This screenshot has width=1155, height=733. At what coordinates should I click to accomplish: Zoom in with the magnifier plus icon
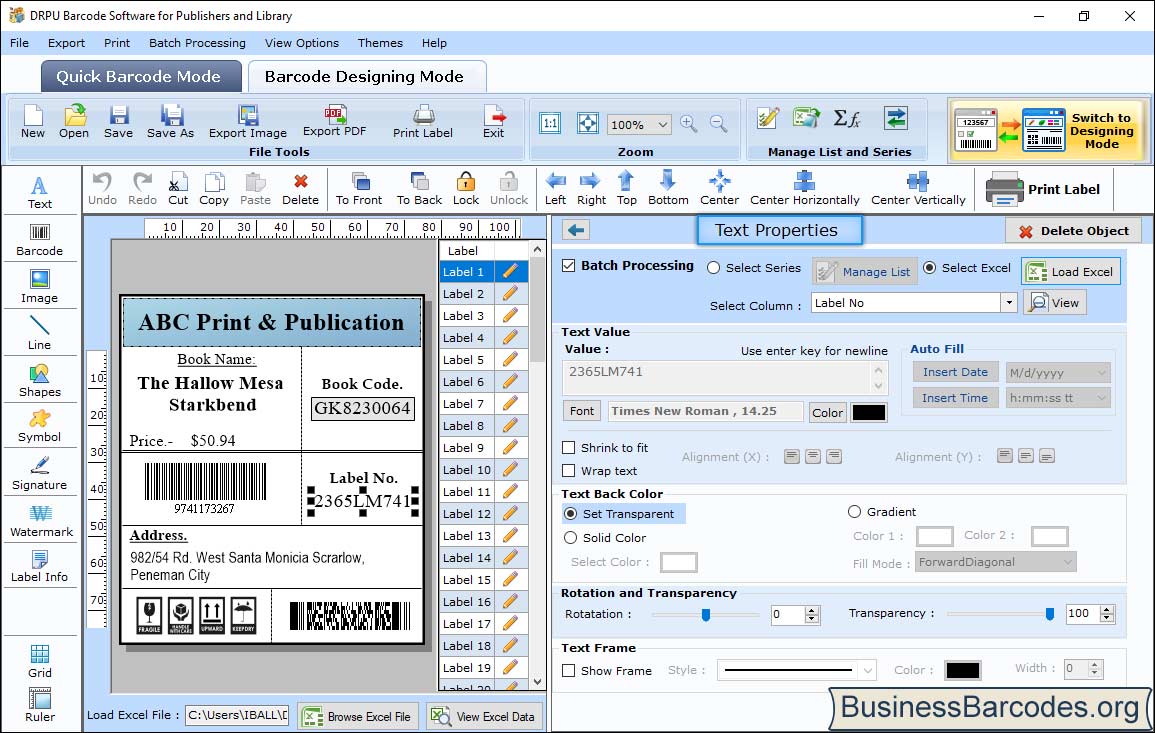click(689, 124)
